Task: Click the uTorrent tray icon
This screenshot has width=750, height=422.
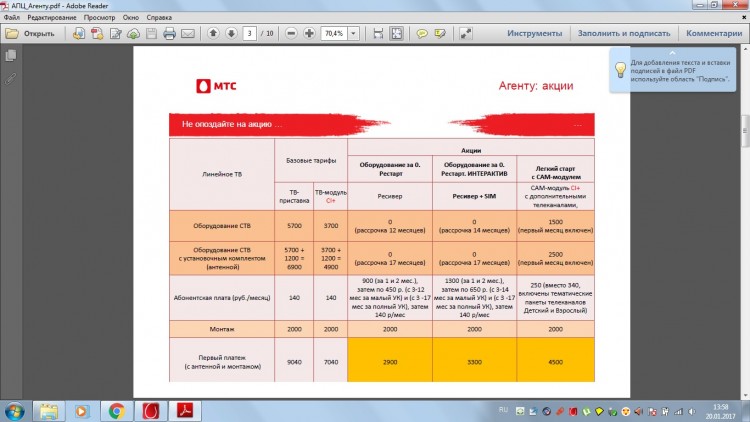Action: (586, 411)
